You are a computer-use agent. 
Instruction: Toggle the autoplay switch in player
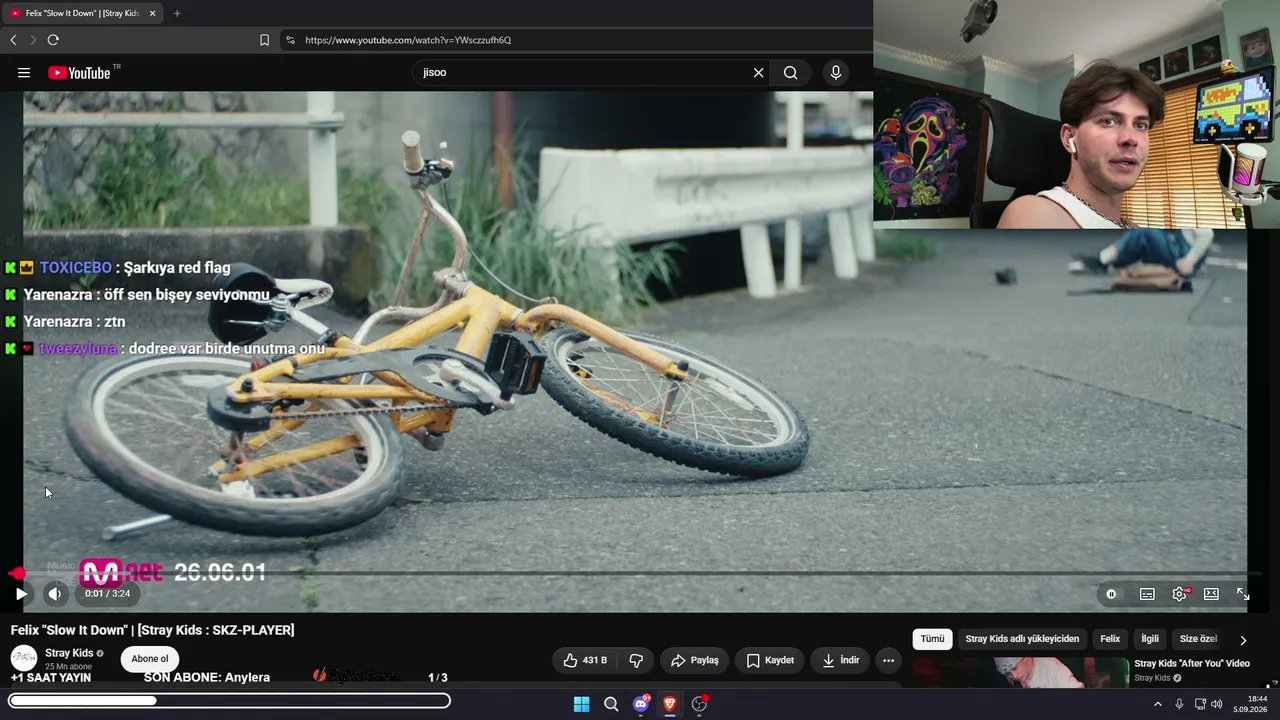click(1111, 594)
